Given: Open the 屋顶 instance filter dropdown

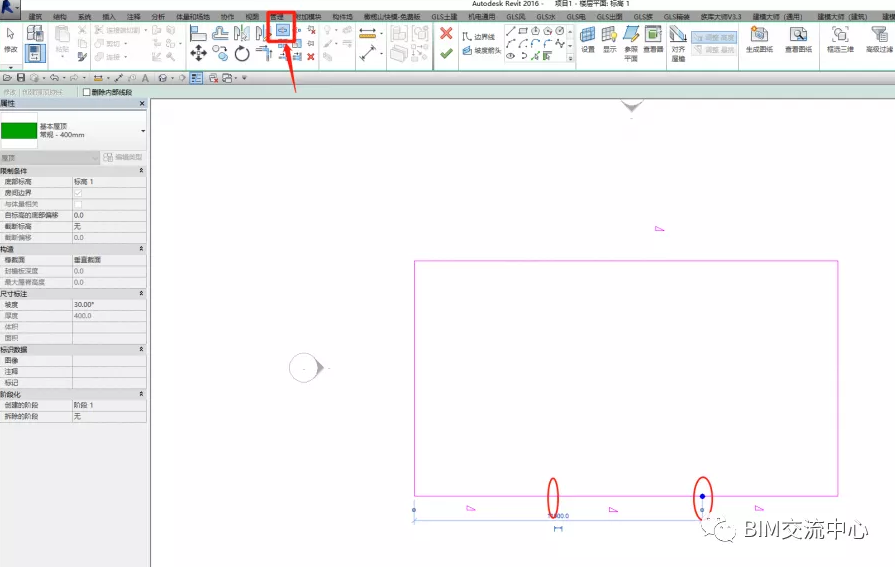Looking at the screenshot, I should (50, 158).
